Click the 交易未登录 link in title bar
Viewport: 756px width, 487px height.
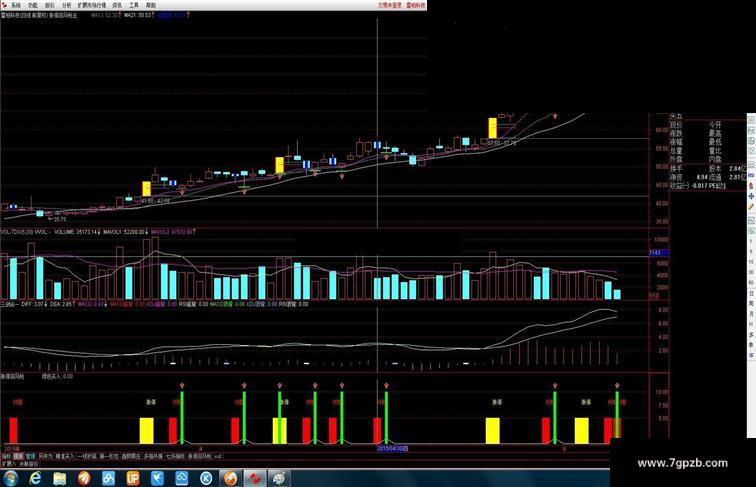[x=390, y=5]
